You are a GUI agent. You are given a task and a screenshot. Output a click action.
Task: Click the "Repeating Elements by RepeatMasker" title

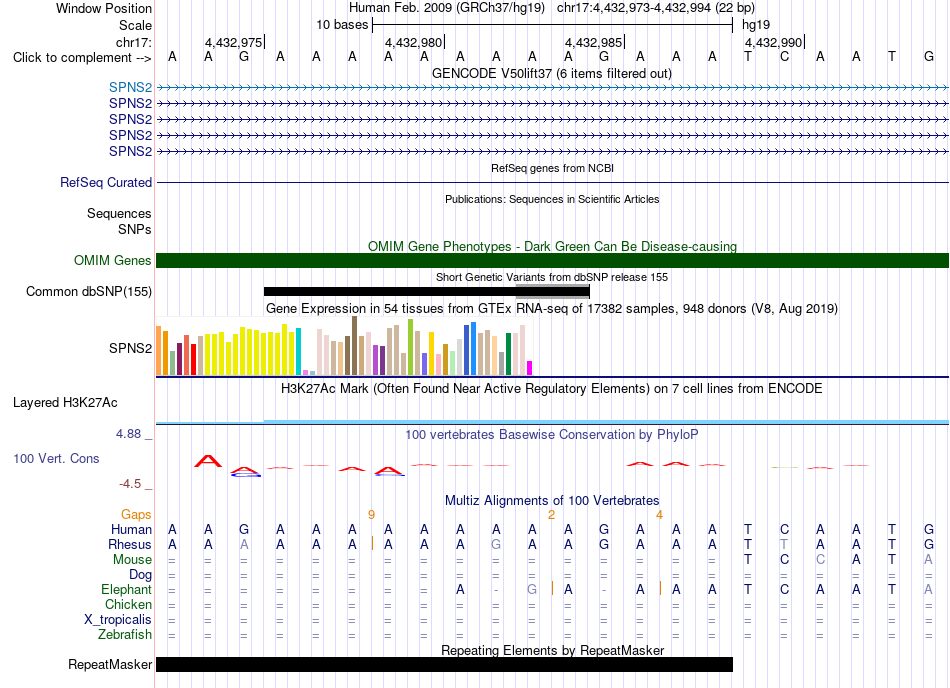pos(552,650)
